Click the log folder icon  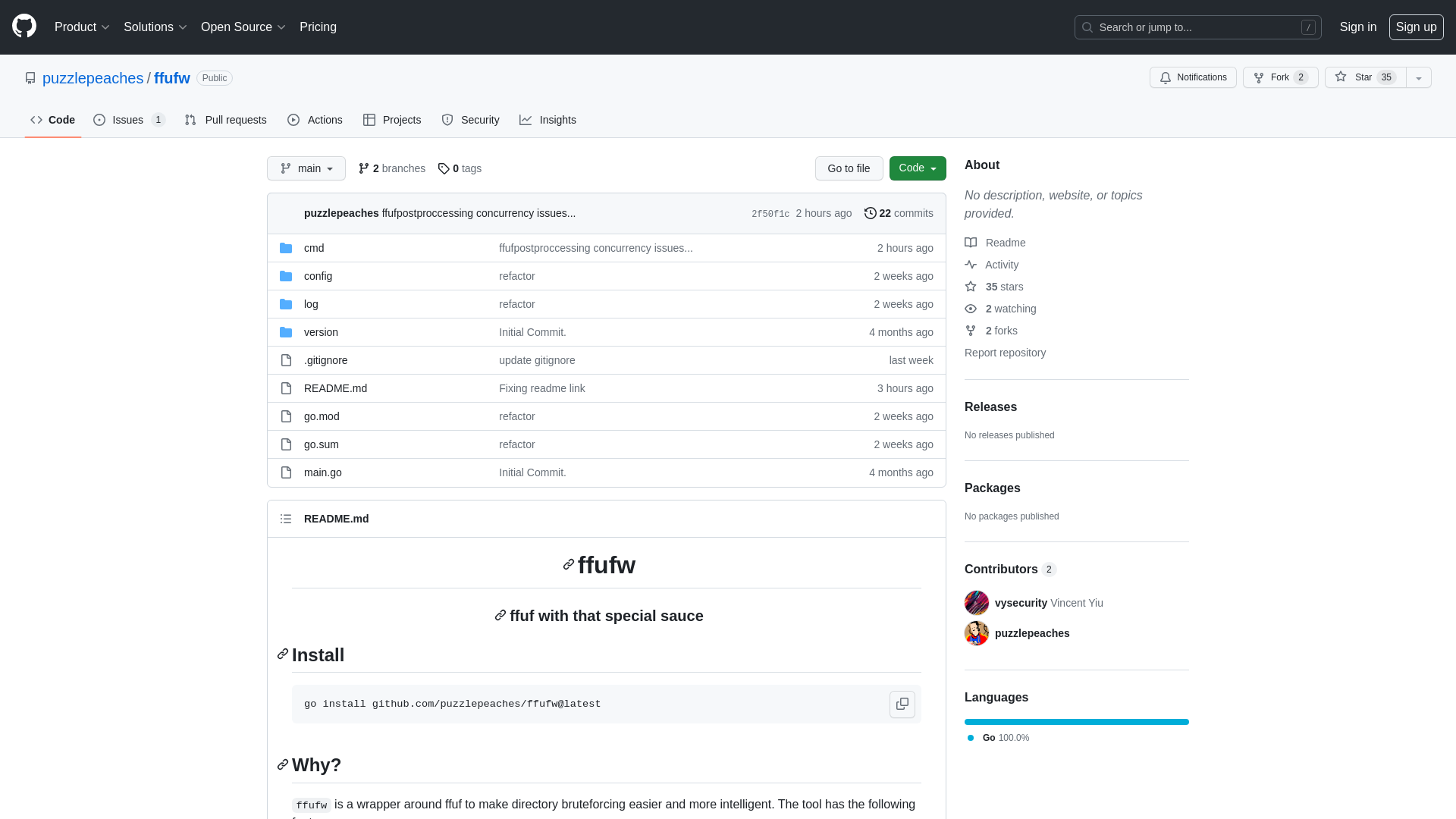tap(286, 304)
